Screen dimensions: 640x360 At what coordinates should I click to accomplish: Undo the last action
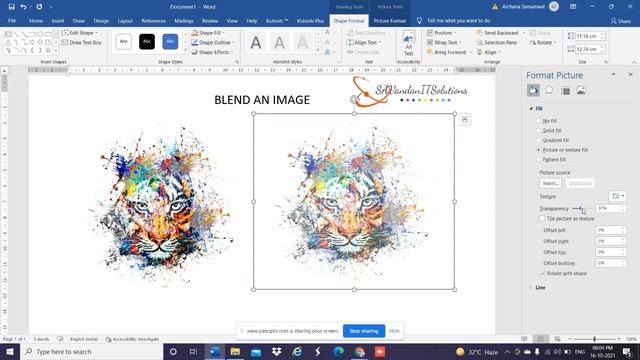click(x=23, y=7)
